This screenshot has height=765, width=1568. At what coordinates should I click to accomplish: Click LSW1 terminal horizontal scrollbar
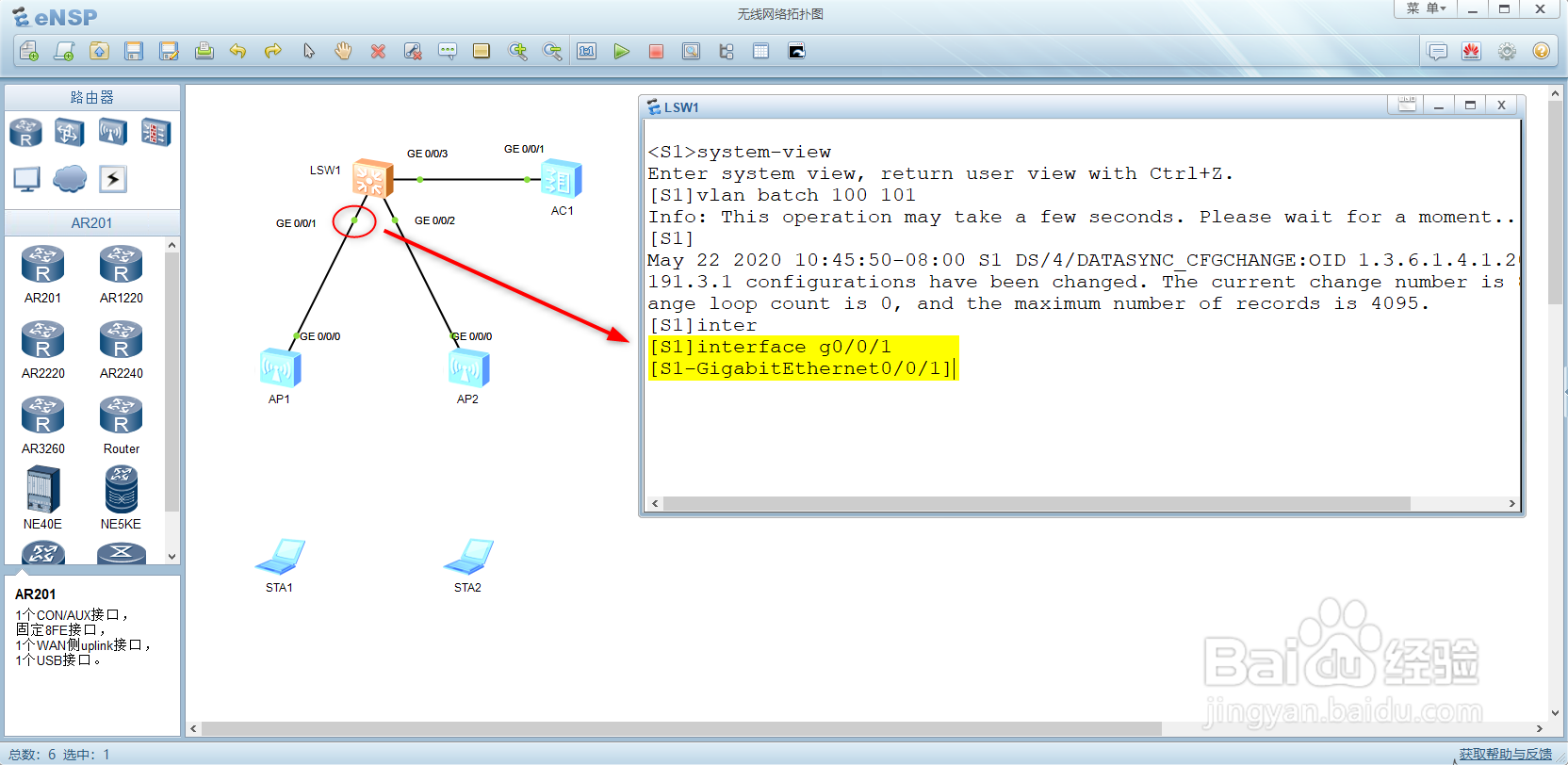pyautogui.click(x=1037, y=504)
